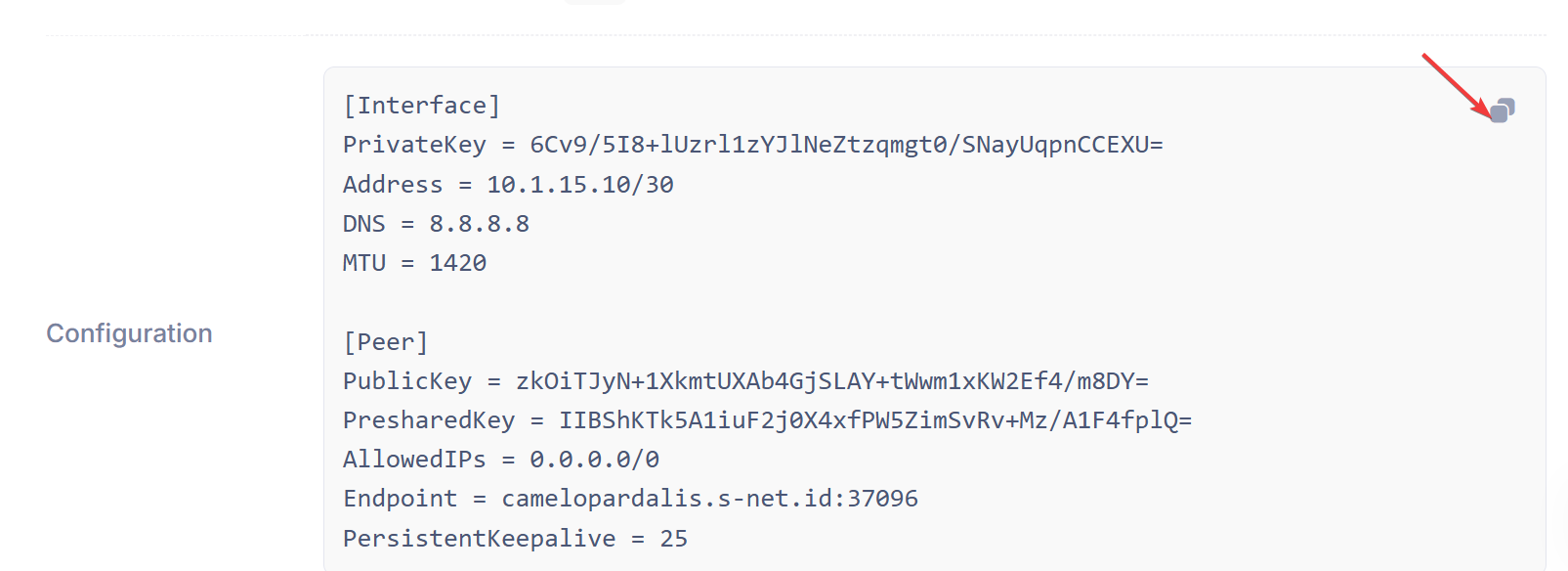Click the 8.8.8.8 DNS value
This screenshot has height=571, width=1568.
tap(480, 224)
